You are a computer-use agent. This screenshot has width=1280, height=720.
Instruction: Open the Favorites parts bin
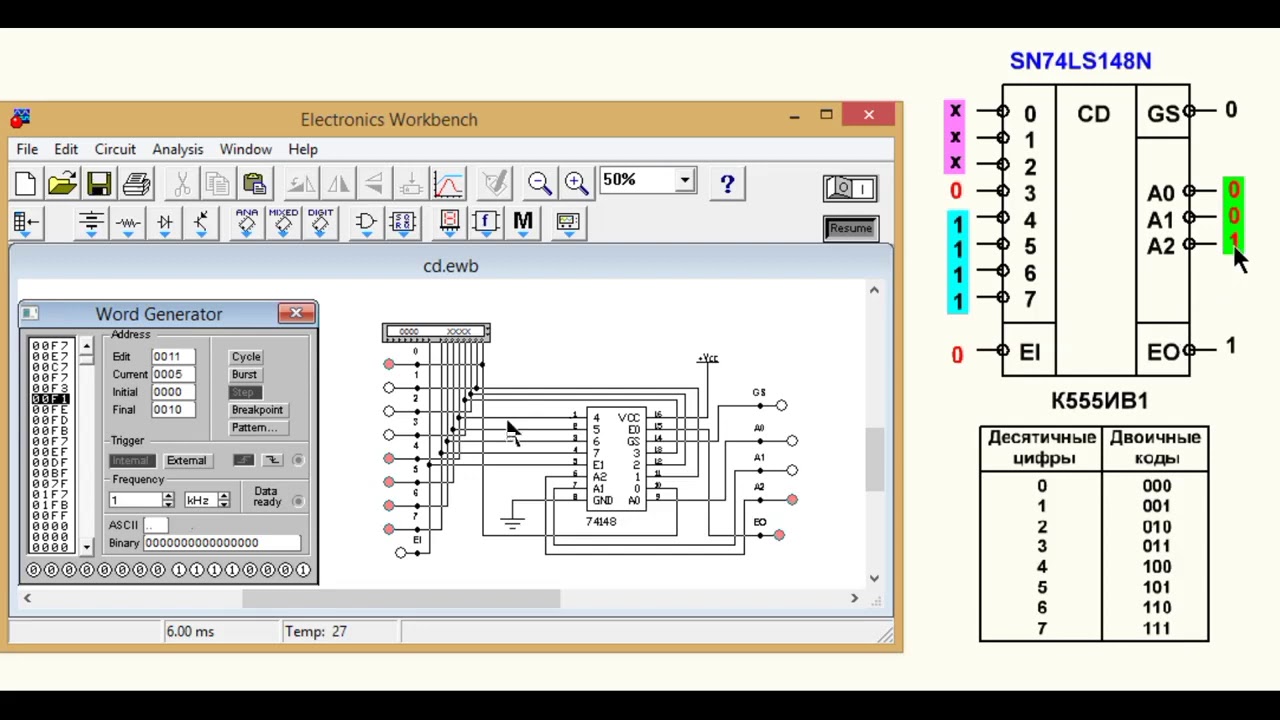tap(26, 223)
